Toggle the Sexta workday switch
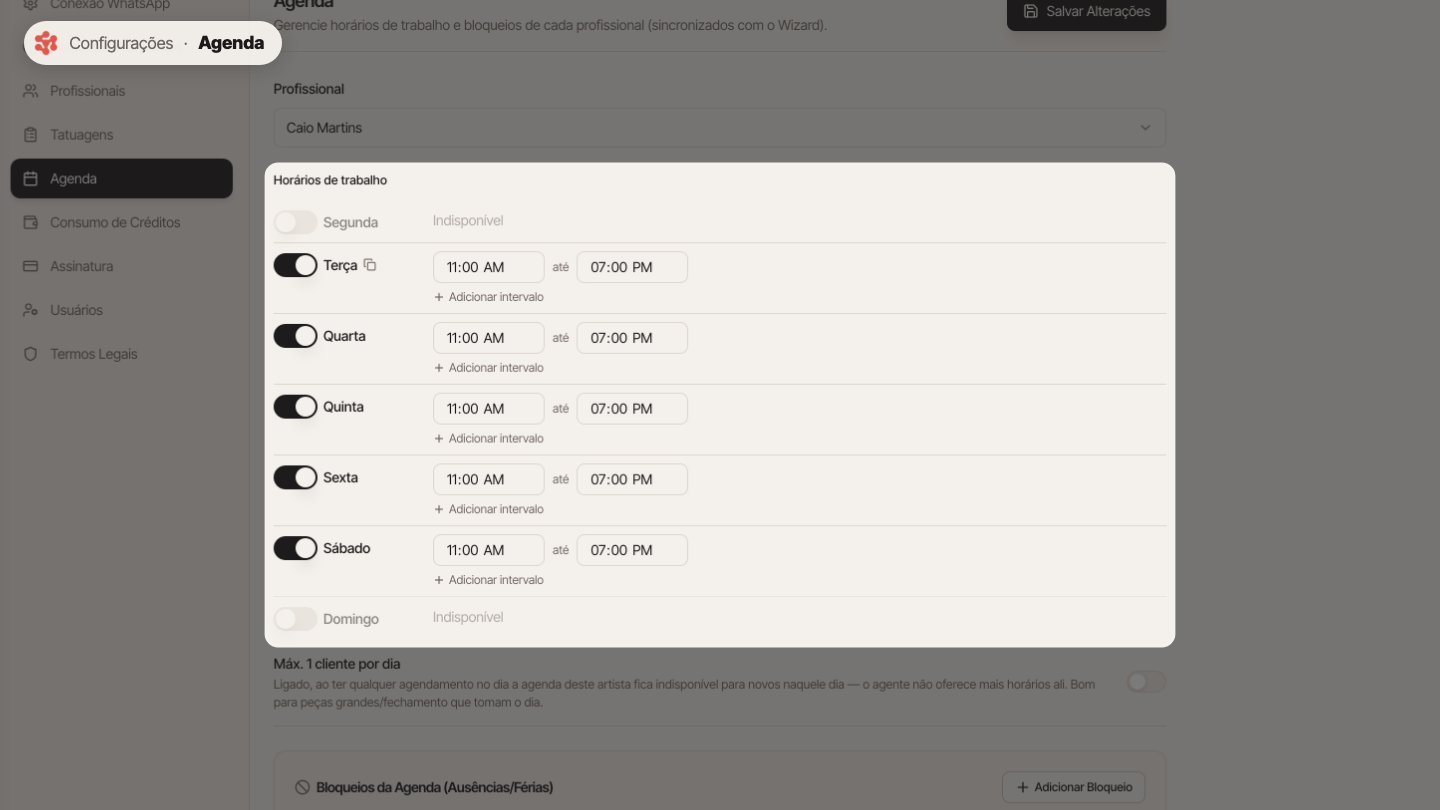This screenshot has height=810, width=1440. (295, 478)
